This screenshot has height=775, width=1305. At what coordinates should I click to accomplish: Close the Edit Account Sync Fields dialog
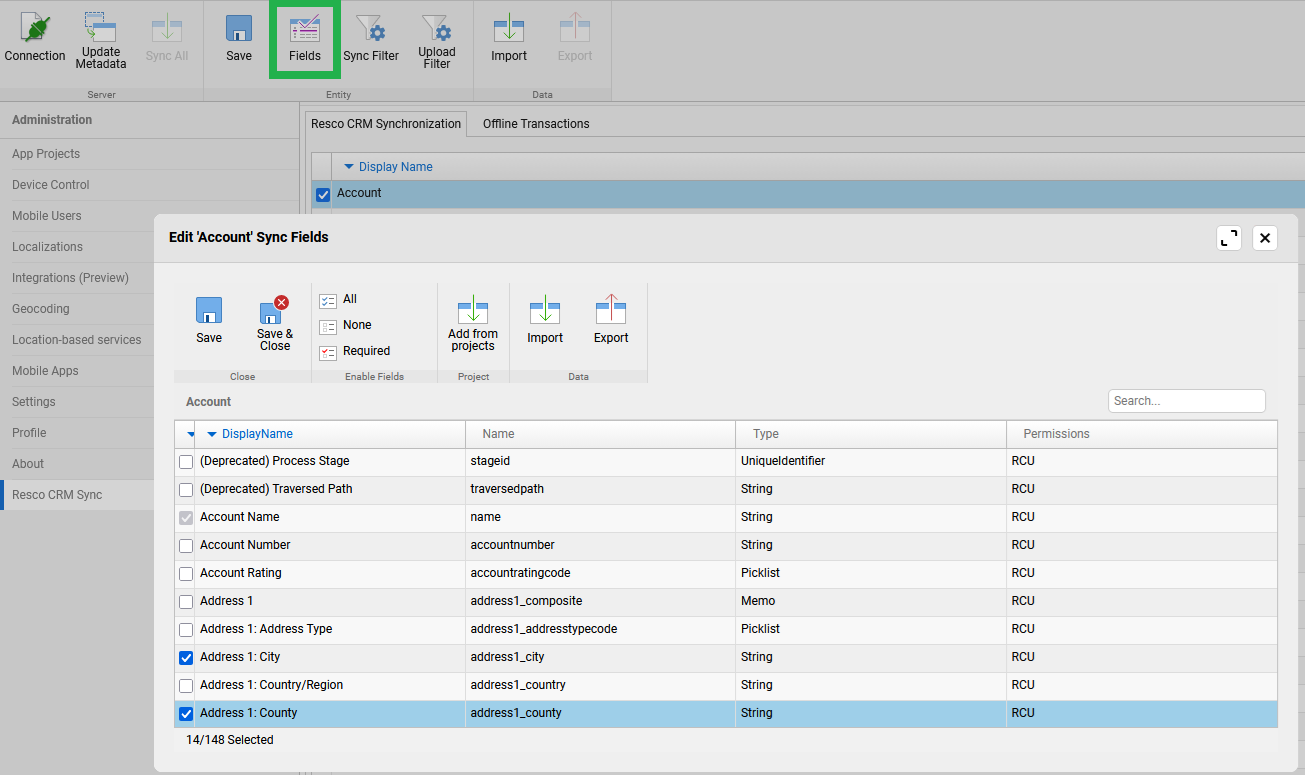(x=1265, y=238)
